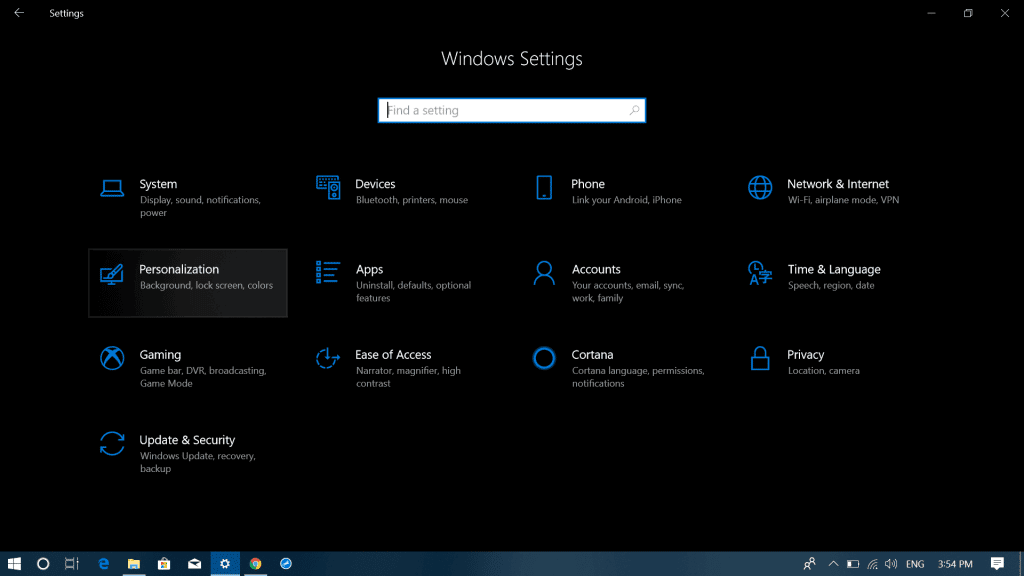The image size is (1024, 576).
Task: Open Task View on the taskbar
Action: [72, 564]
